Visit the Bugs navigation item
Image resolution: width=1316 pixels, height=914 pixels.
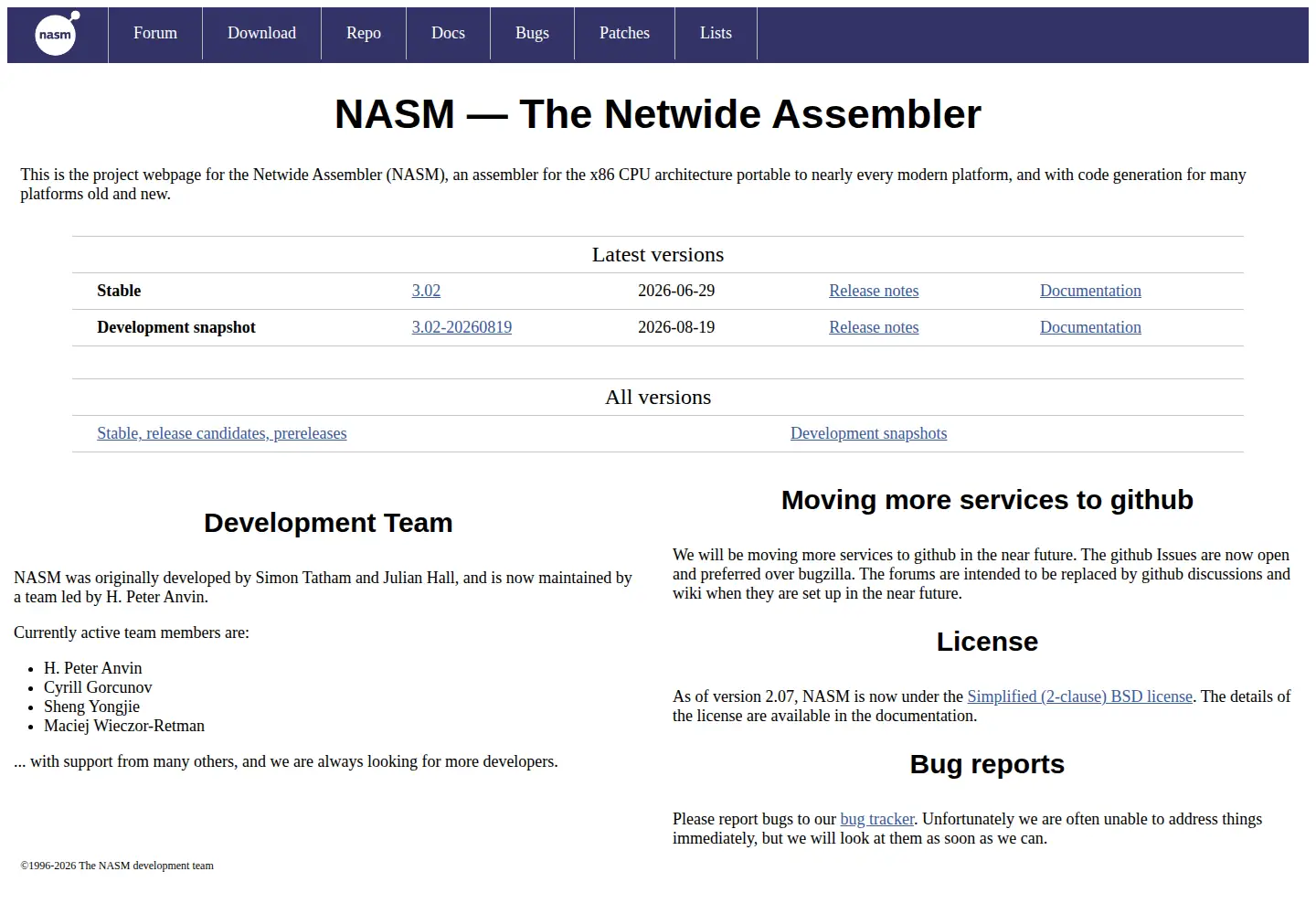532,33
